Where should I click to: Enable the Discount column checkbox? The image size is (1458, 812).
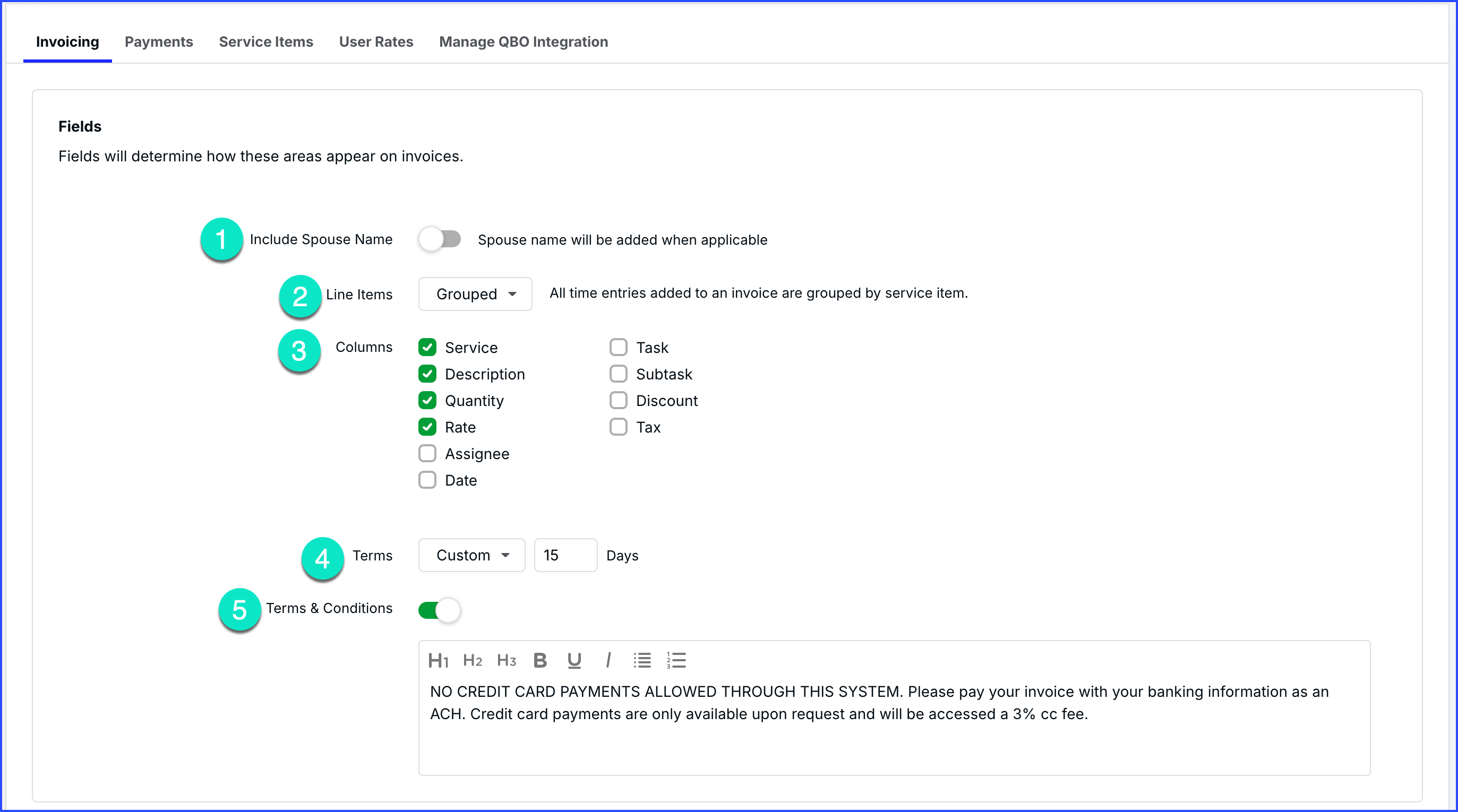click(618, 401)
